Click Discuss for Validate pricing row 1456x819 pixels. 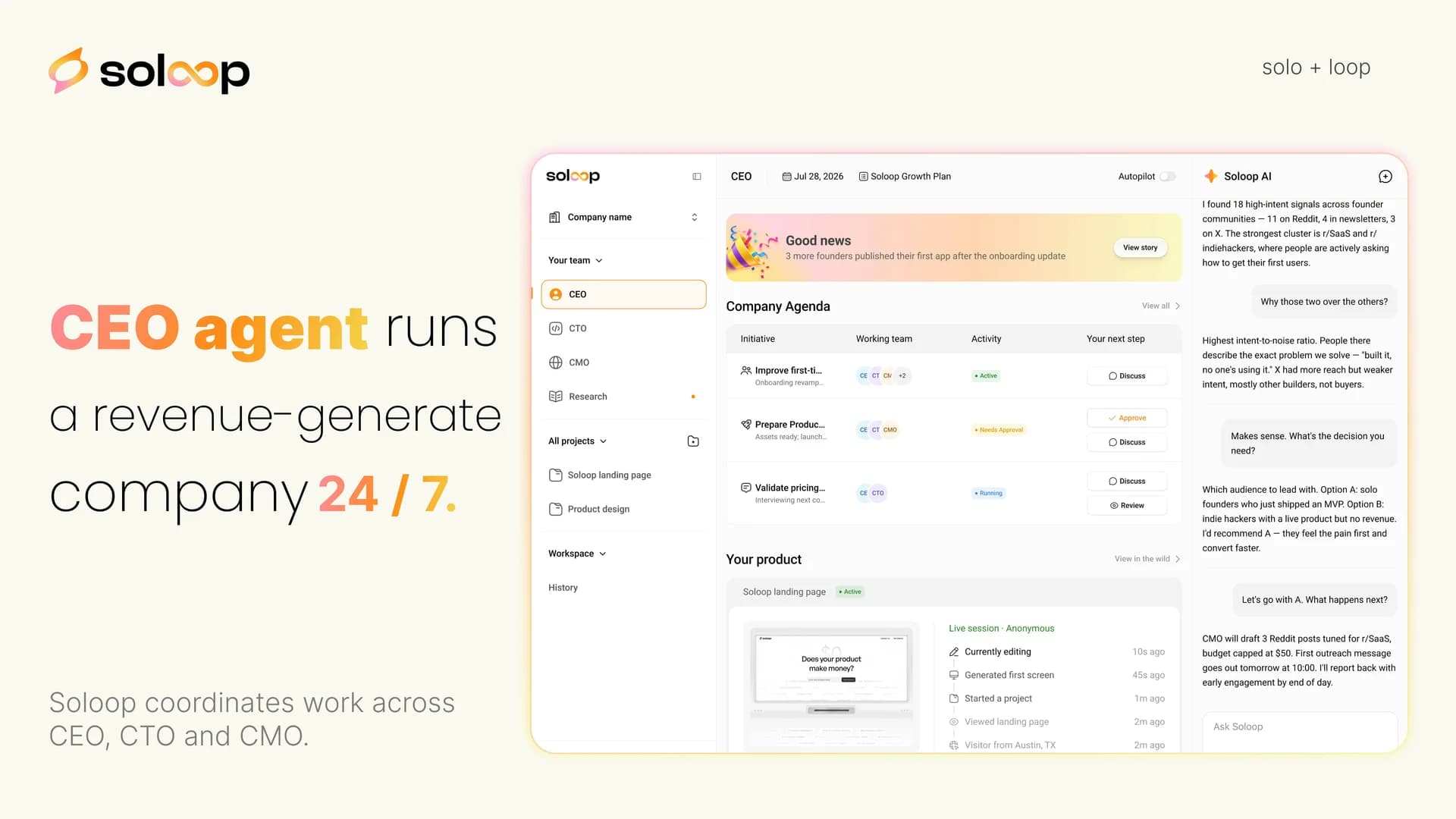pos(1126,482)
